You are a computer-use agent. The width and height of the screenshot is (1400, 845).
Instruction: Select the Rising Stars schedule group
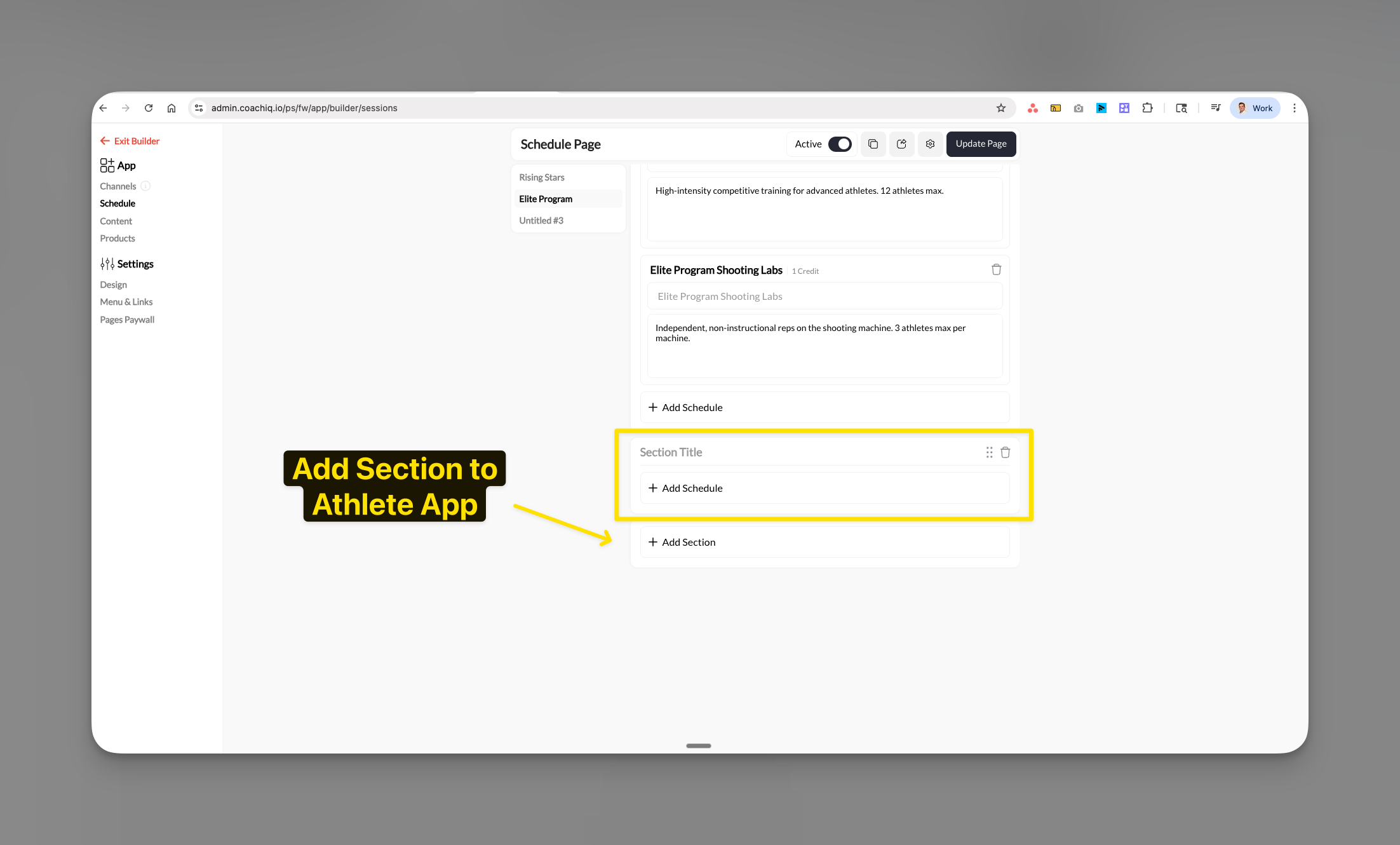[542, 177]
